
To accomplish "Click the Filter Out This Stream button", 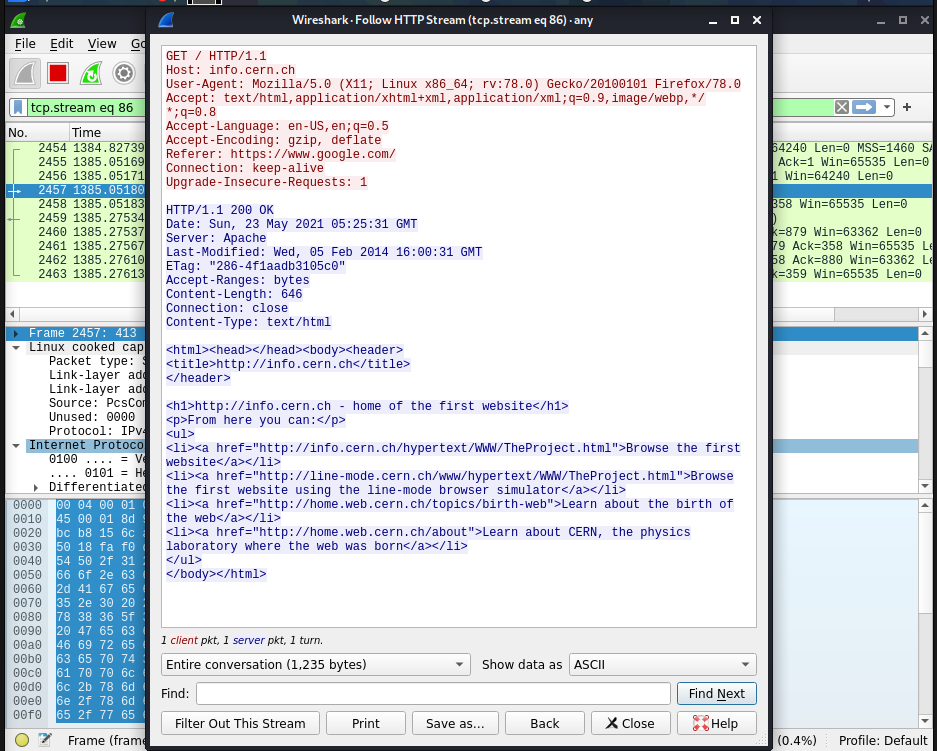I will click(240, 723).
